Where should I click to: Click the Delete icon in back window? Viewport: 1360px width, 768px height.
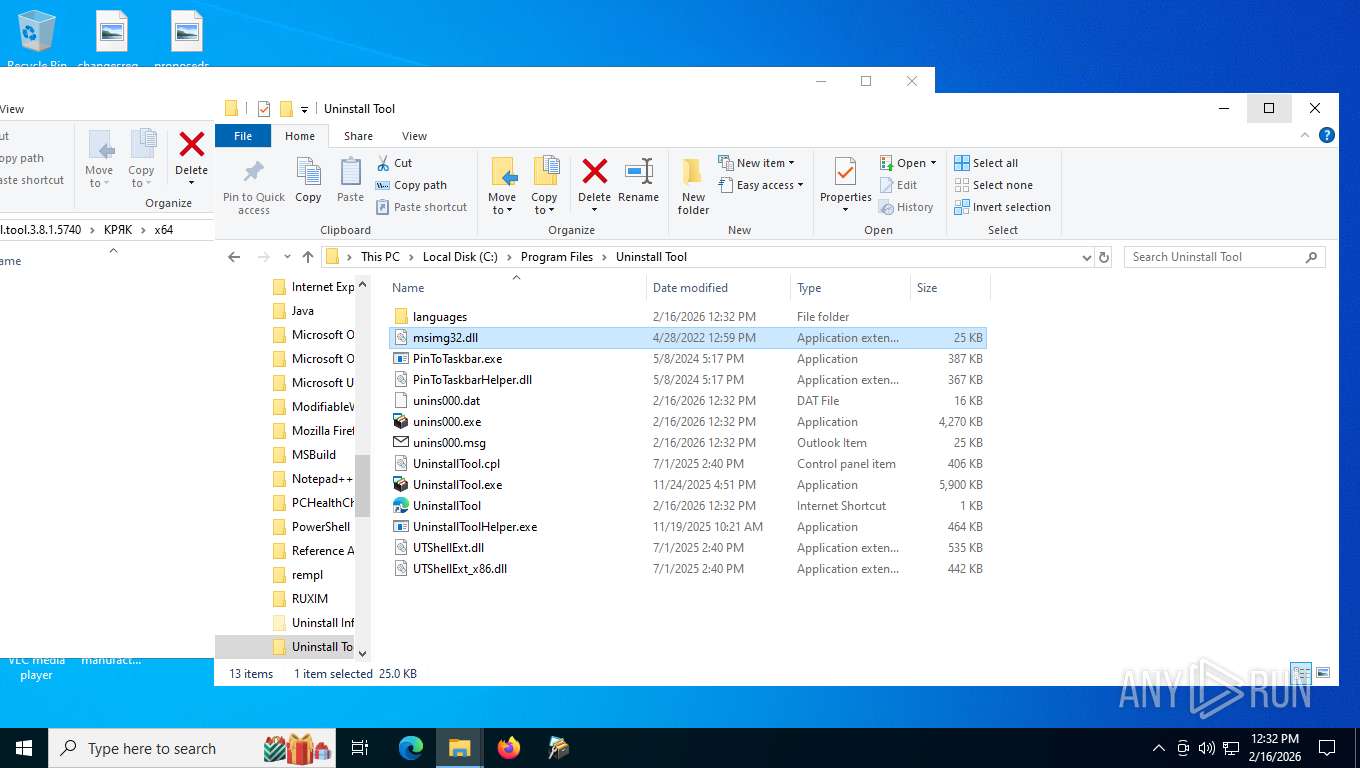click(191, 146)
